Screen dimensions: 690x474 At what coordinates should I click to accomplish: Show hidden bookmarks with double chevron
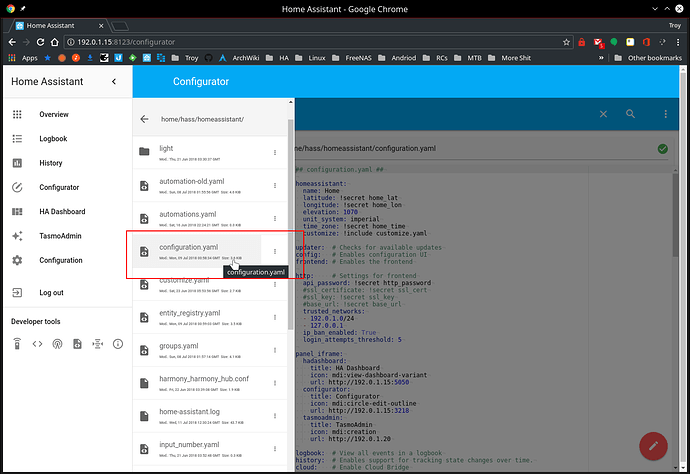(601, 58)
